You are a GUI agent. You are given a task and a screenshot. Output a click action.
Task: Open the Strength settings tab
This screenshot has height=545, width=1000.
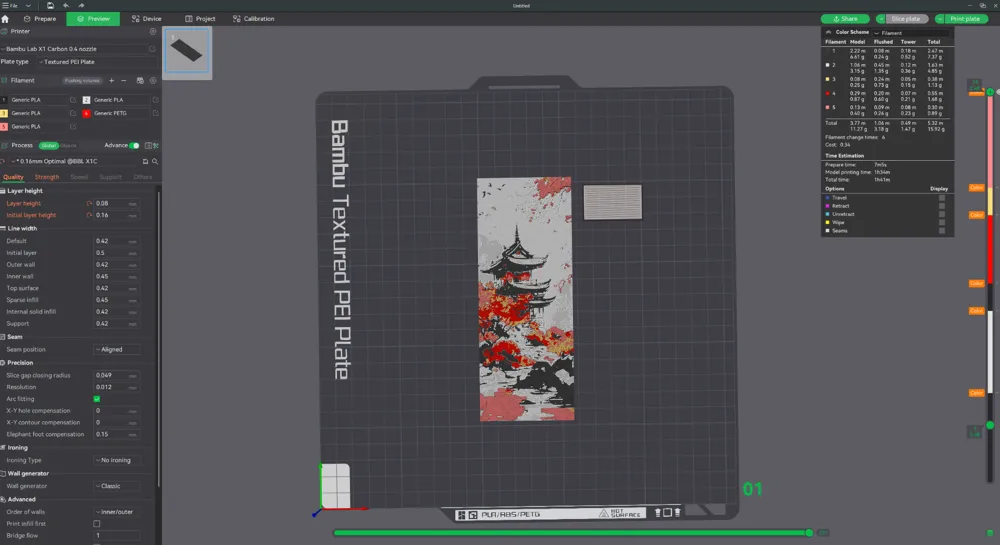[47, 177]
